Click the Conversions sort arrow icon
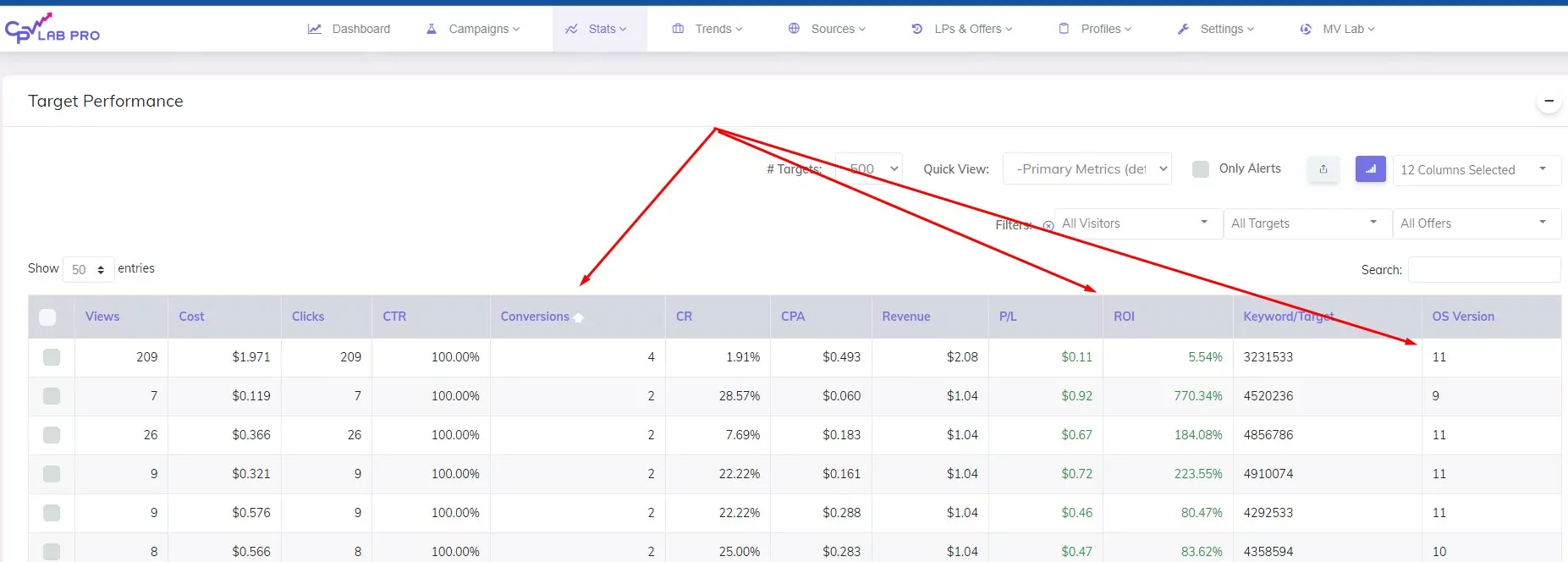1568x562 pixels. coord(579,317)
